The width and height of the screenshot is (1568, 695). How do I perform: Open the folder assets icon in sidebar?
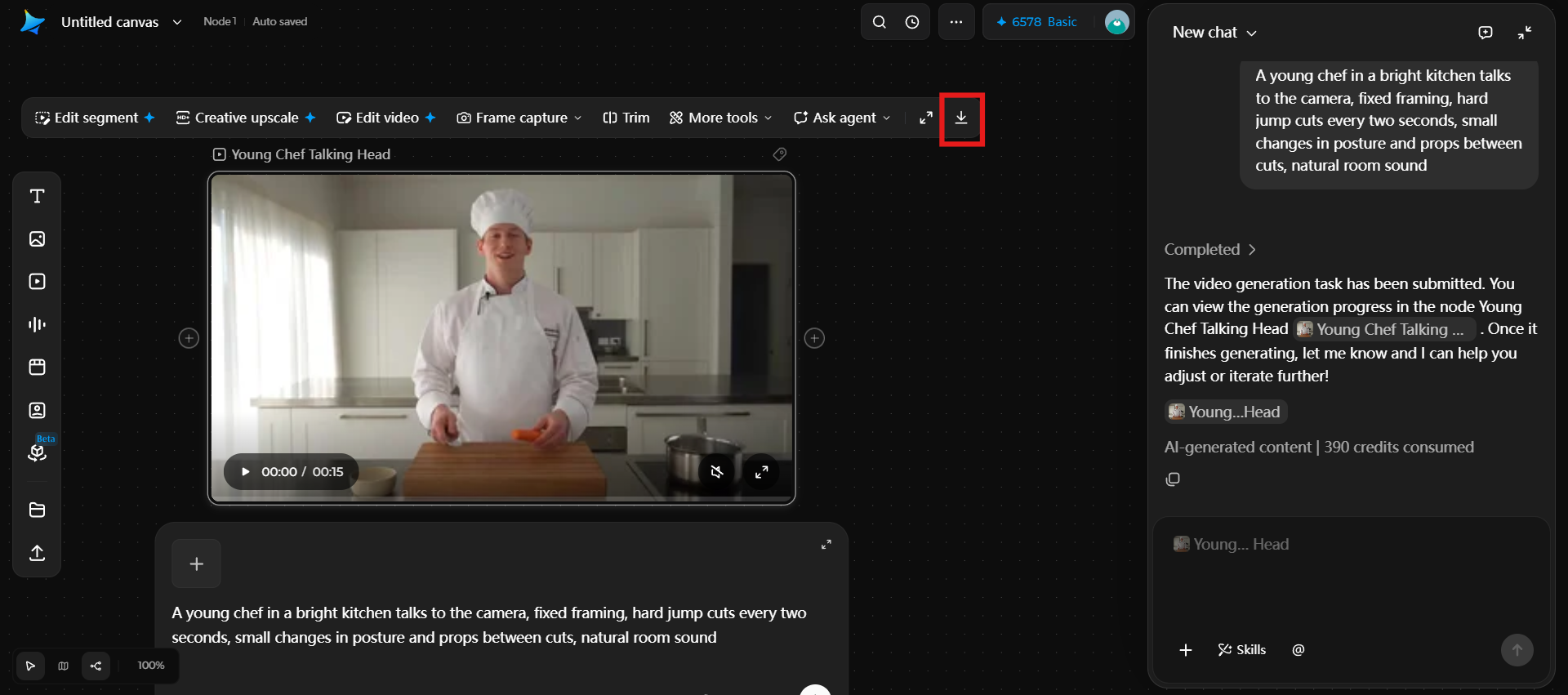pos(37,510)
